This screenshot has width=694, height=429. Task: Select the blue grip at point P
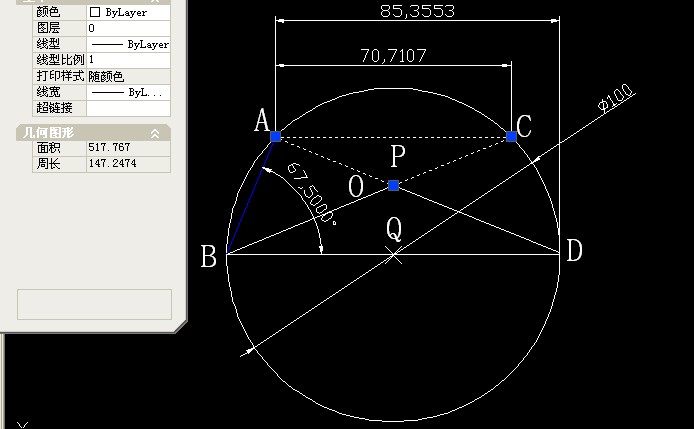coord(393,186)
